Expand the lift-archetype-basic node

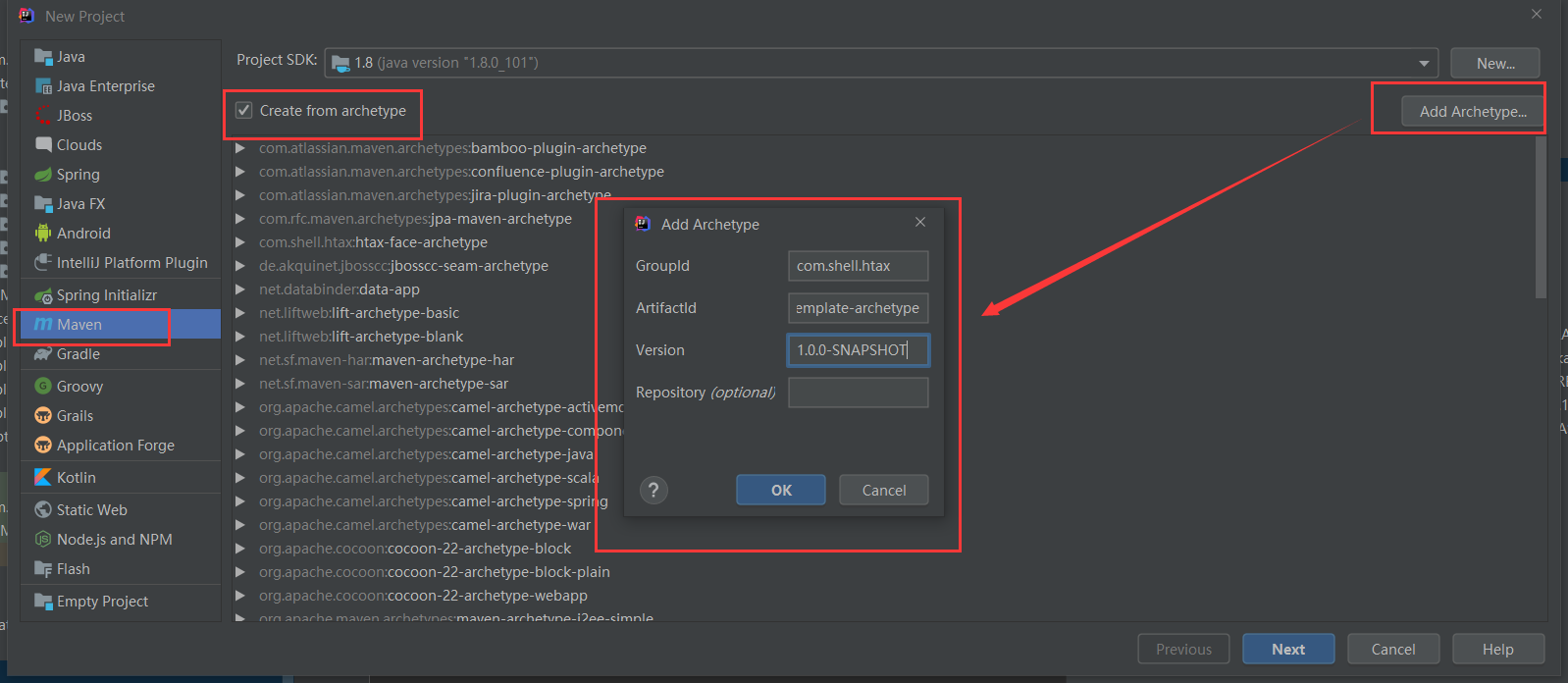240,313
